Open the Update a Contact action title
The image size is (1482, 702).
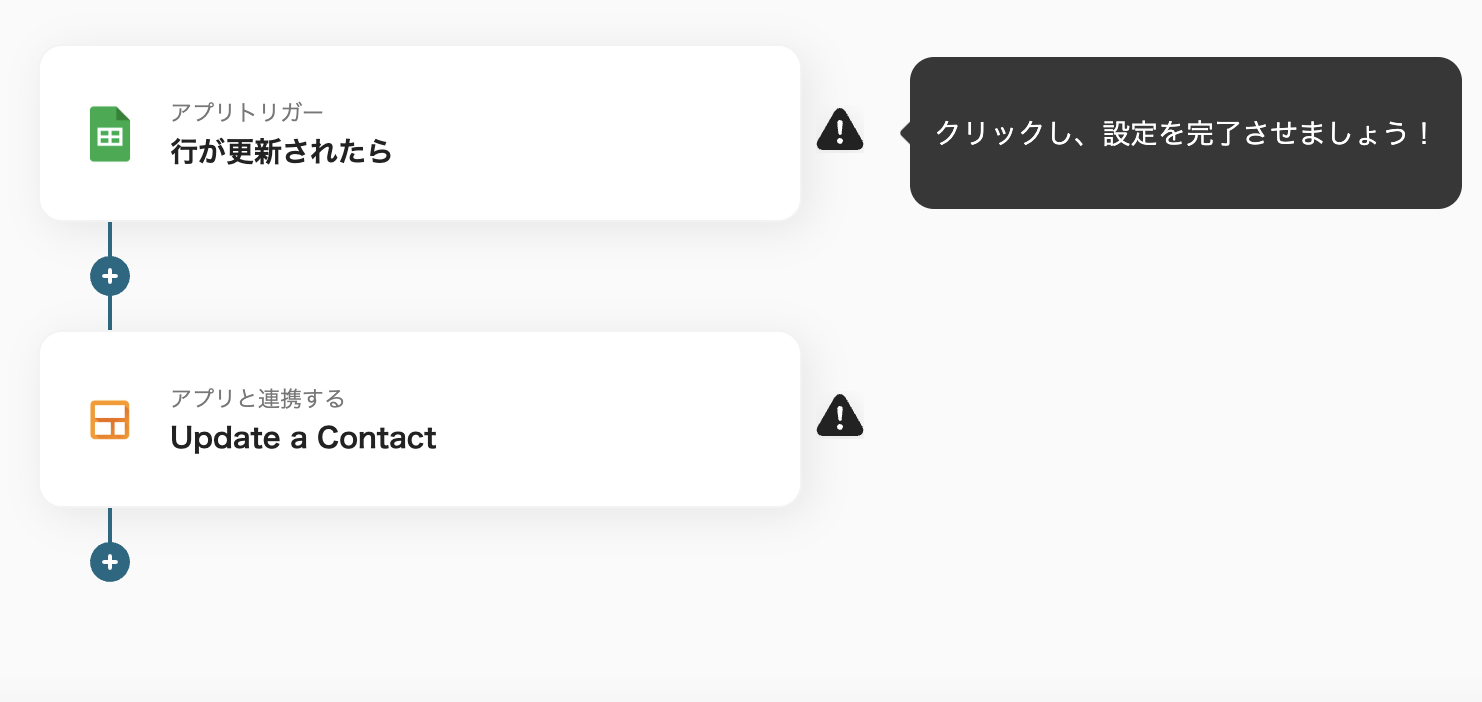coord(303,438)
